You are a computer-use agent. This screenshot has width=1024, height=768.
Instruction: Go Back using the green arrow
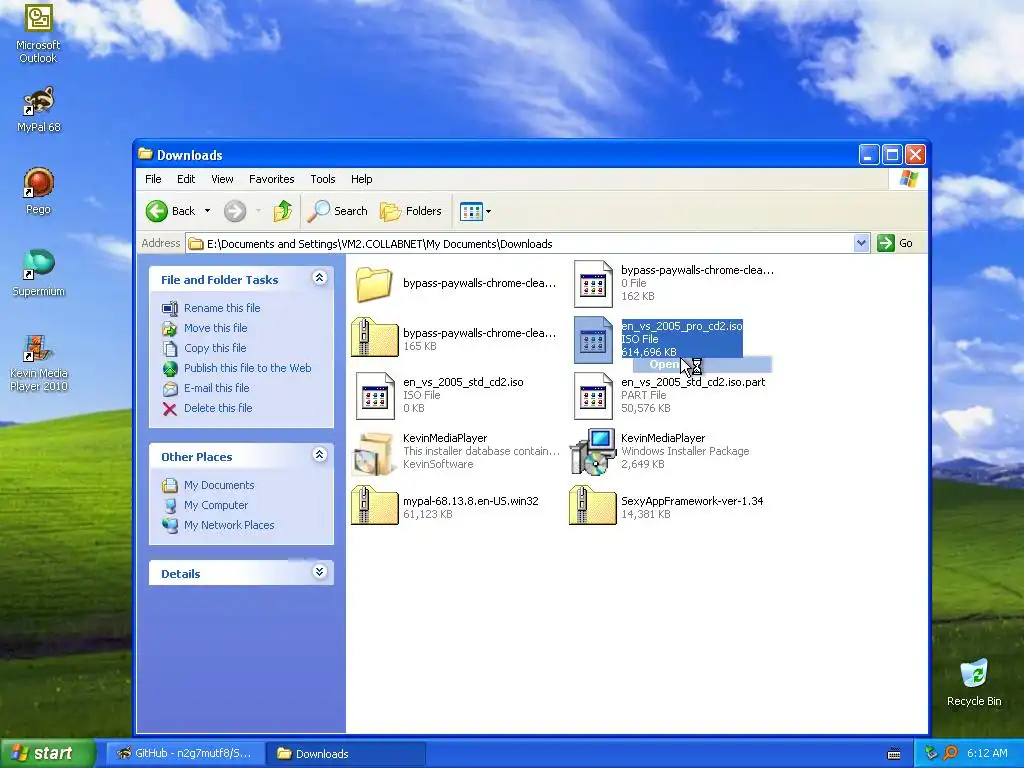(x=157, y=211)
